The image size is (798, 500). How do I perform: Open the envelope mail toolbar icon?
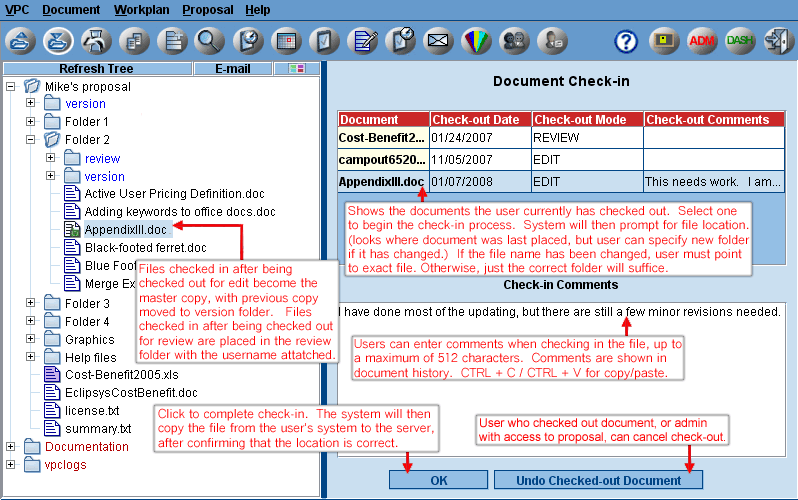coord(438,41)
